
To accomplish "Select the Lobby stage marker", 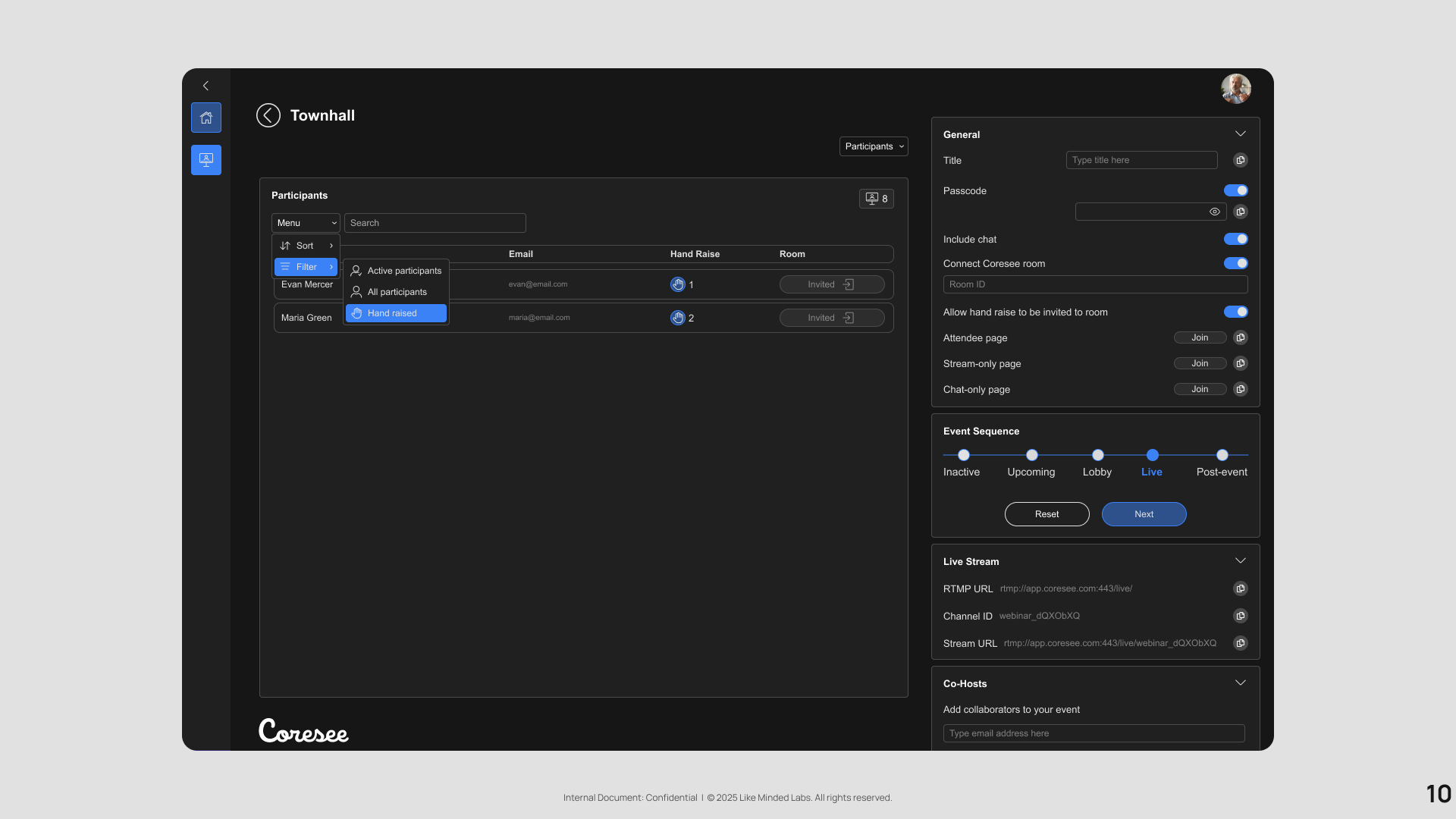I will (1097, 455).
